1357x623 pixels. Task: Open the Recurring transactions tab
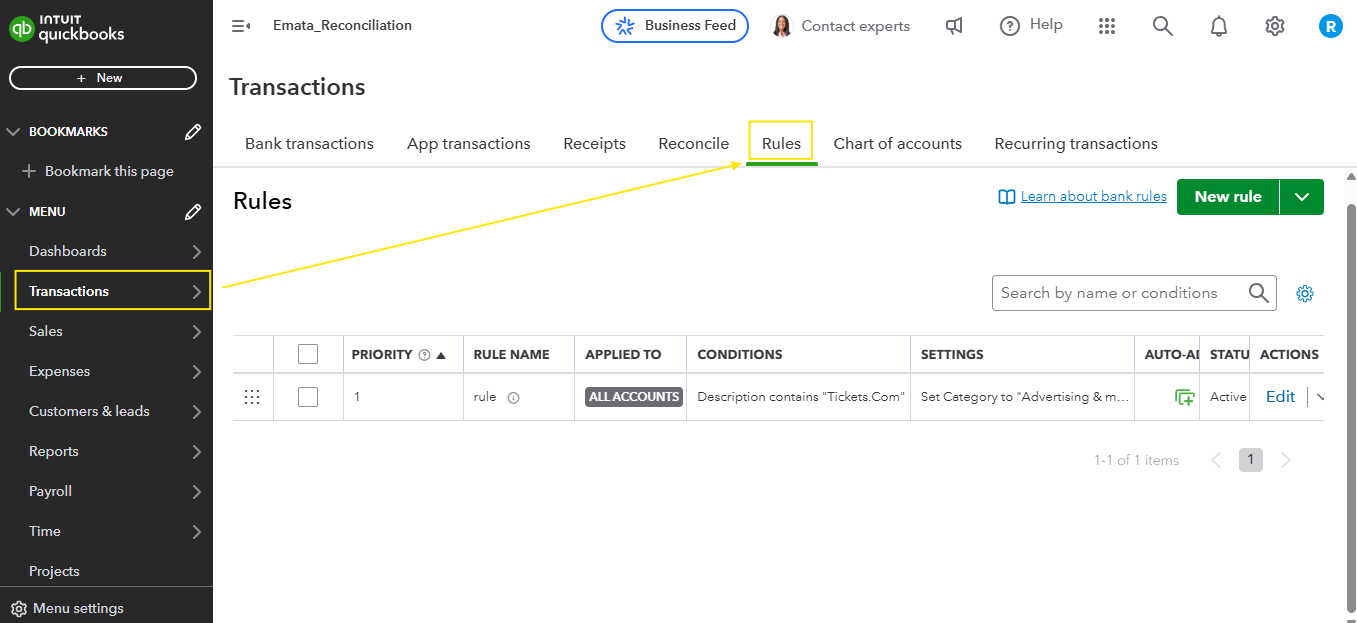(x=1076, y=144)
